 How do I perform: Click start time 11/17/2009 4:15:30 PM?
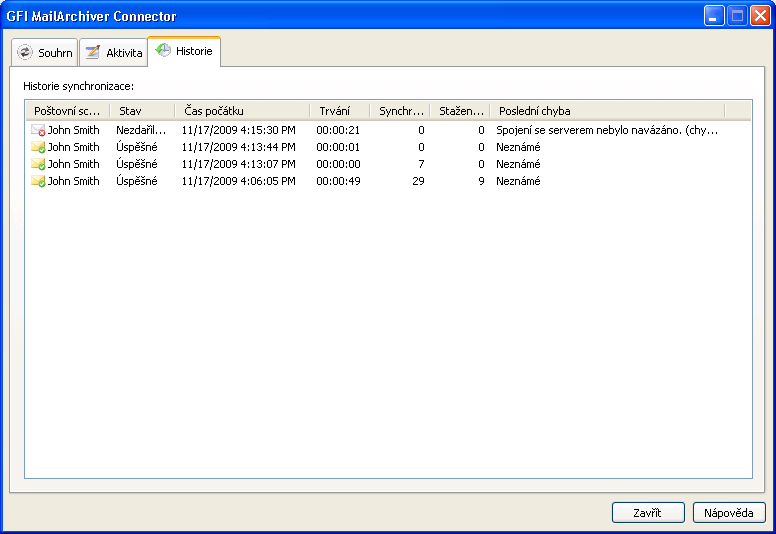239,130
